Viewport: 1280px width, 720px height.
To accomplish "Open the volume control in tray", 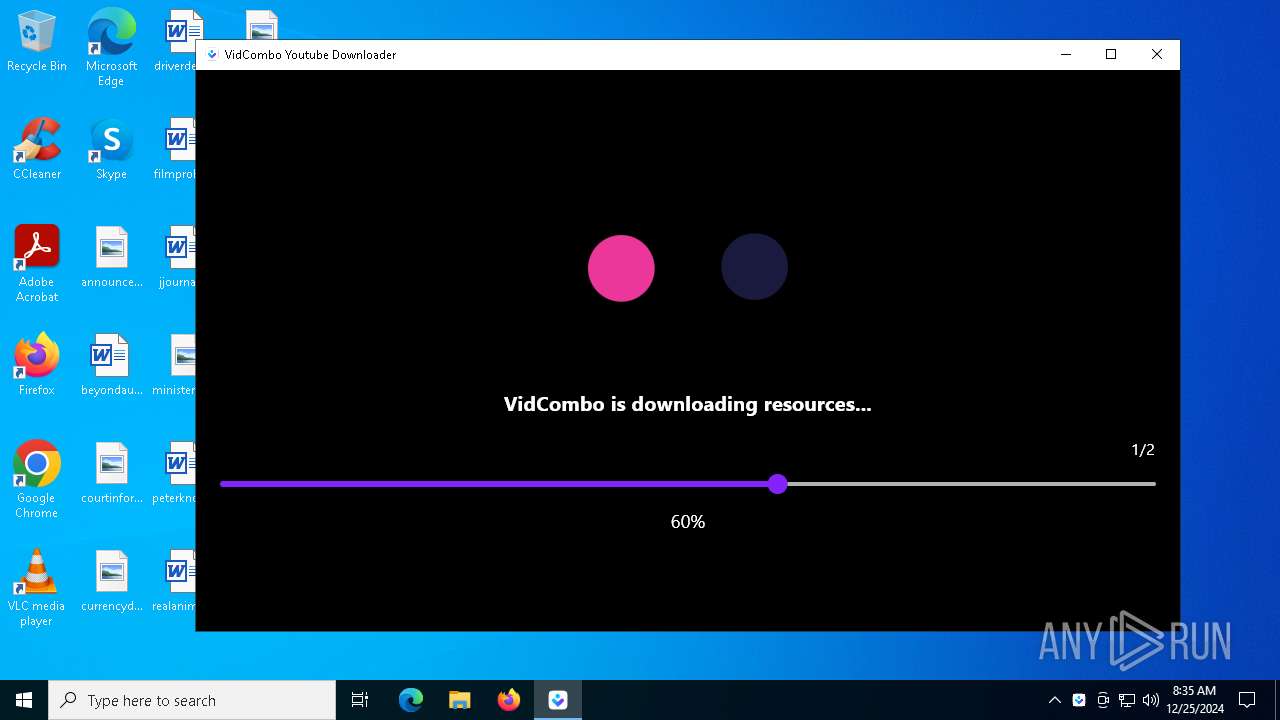I will tap(1151, 700).
